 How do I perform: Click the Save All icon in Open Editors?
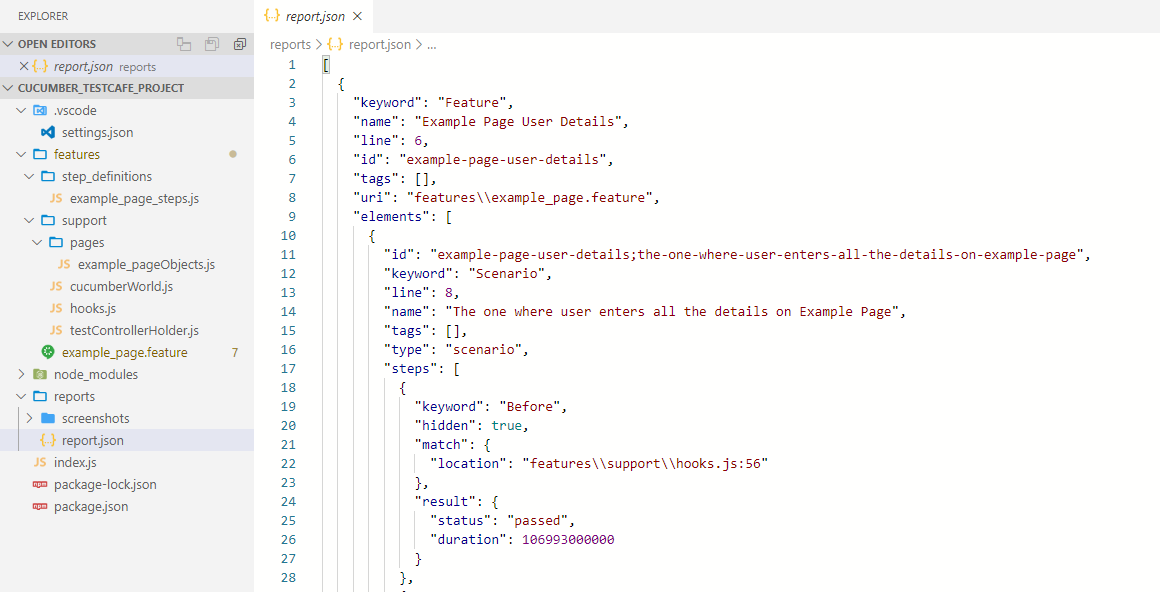(212, 44)
